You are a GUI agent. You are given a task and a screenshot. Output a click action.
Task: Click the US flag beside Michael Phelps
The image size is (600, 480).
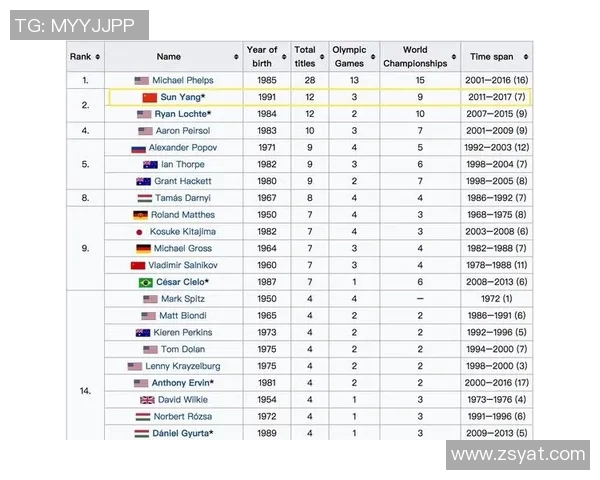141,80
